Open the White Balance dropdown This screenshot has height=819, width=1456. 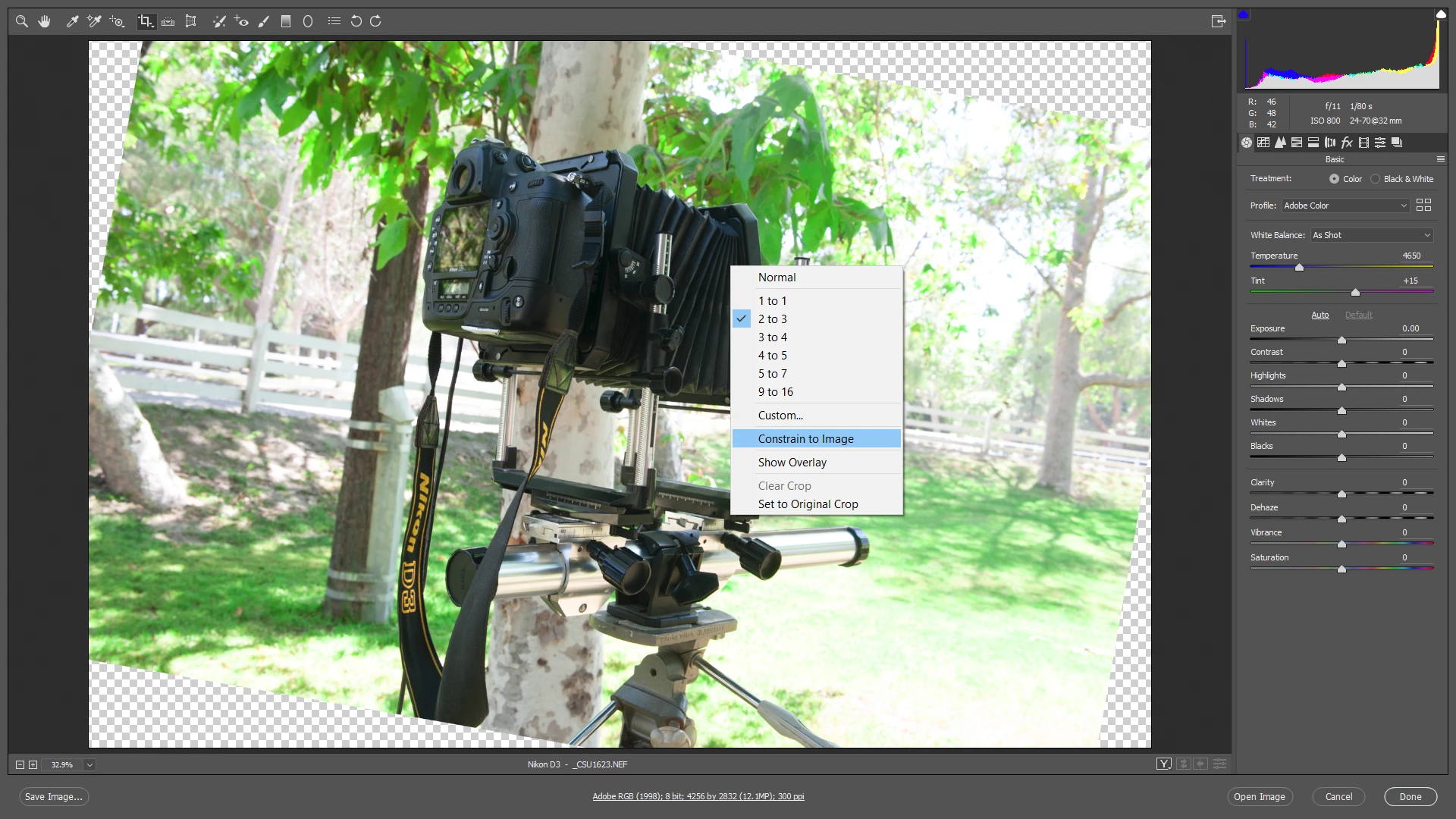[1371, 235]
